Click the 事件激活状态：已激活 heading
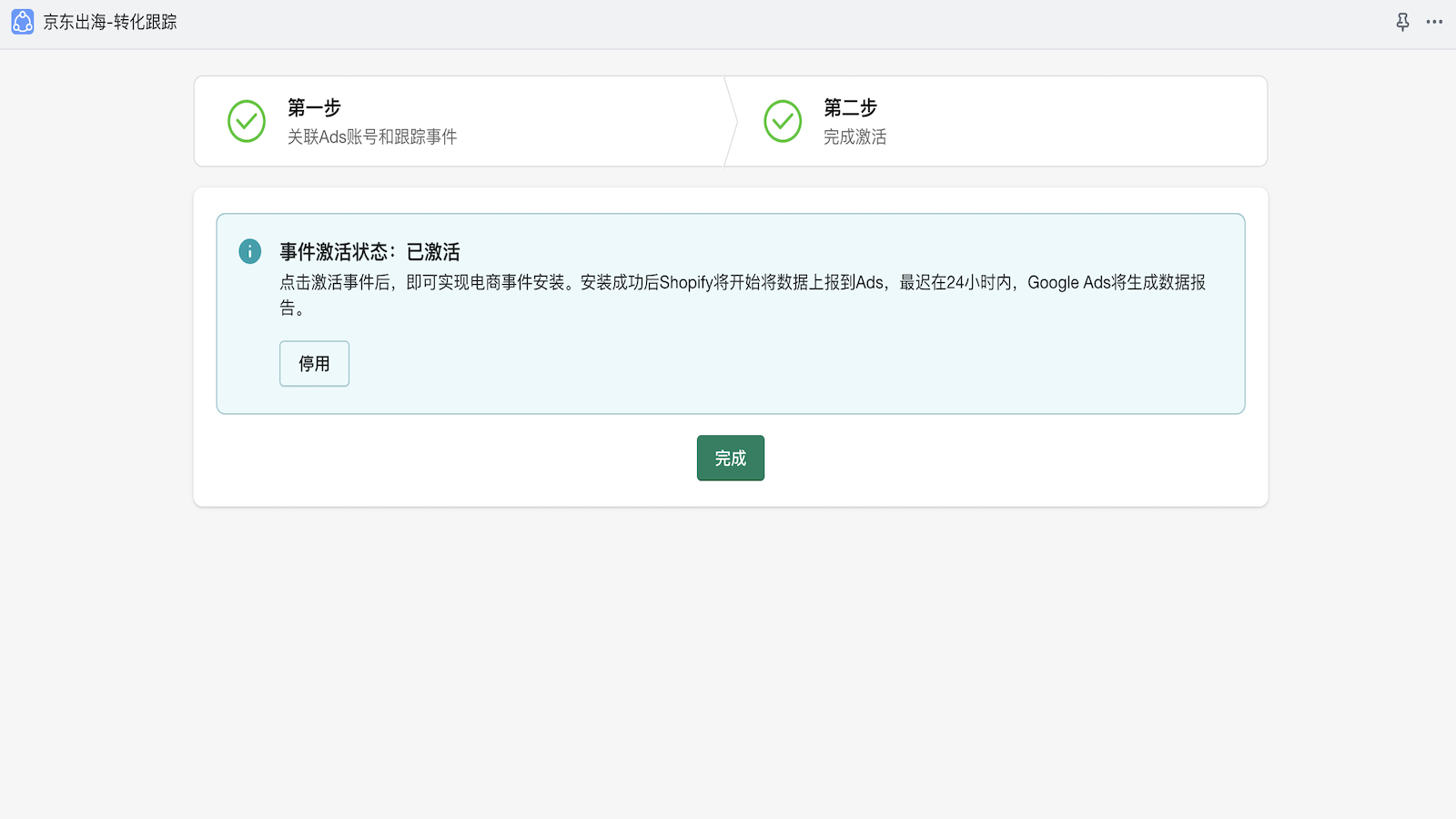Viewport: 1456px width, 819px height. point(369,252)
